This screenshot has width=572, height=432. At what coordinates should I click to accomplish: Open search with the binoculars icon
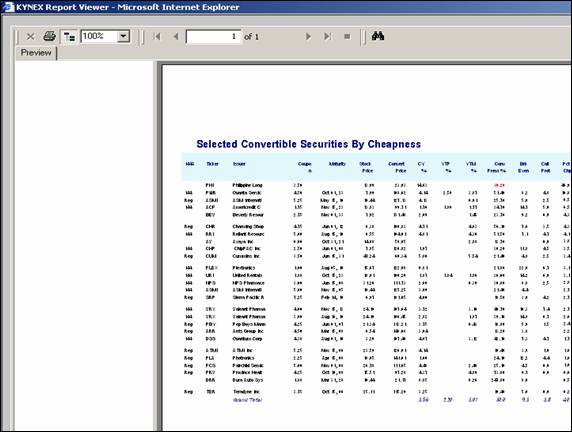378,36
